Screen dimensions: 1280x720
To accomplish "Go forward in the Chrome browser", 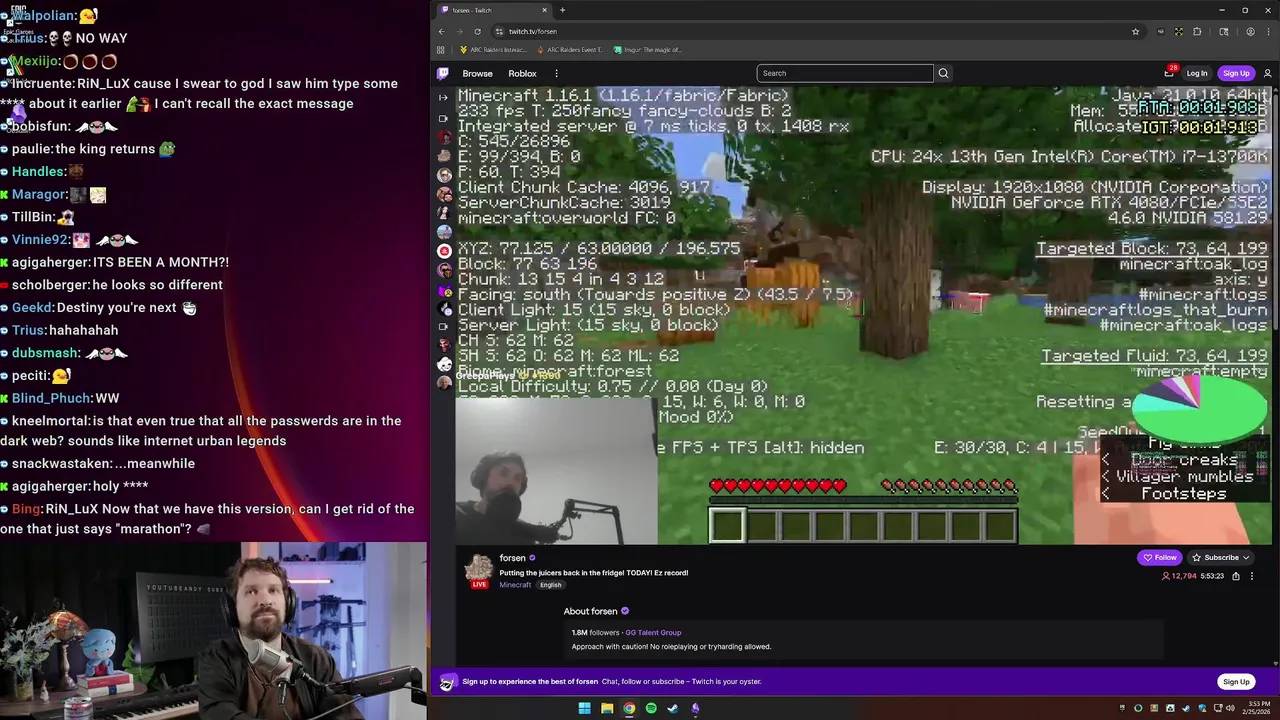I will pos(459,31).
